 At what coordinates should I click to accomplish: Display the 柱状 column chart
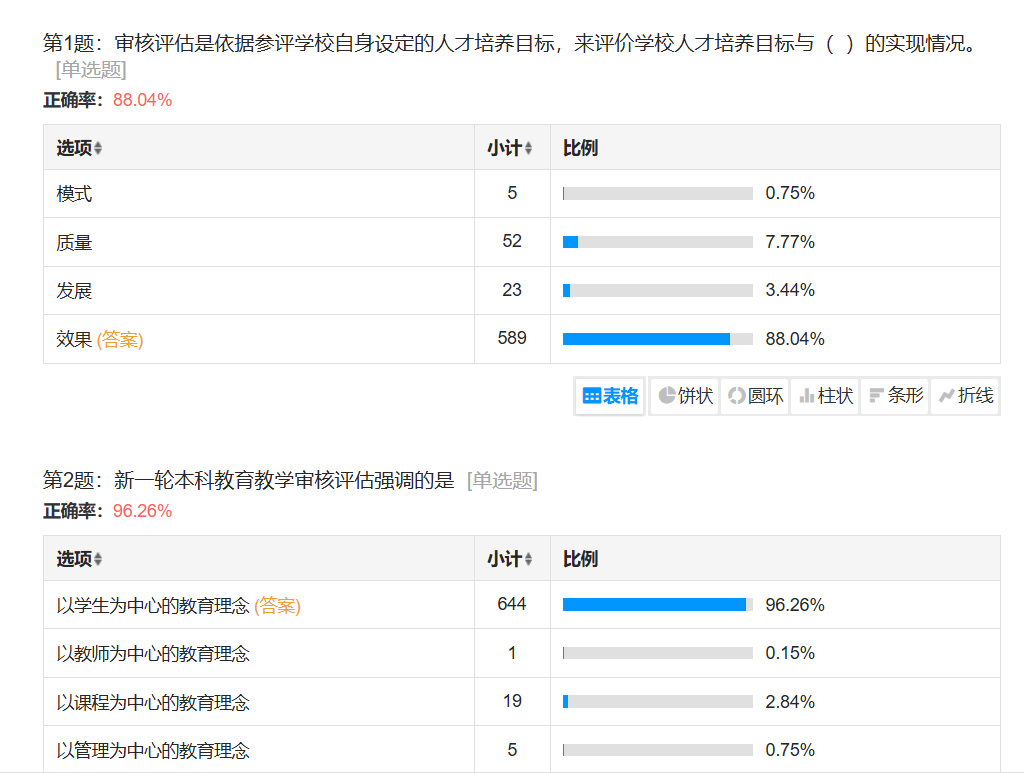pyautogui.click(x=826, y=396)
